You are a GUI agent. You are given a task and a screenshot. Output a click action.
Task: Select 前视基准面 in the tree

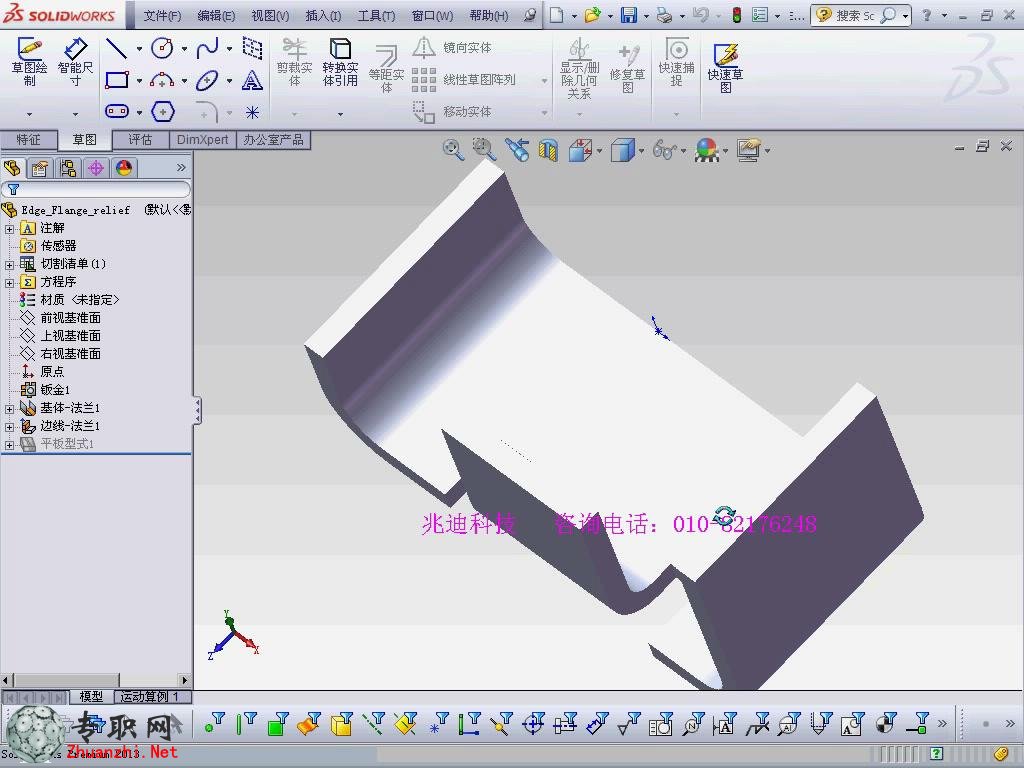(71, 318)
